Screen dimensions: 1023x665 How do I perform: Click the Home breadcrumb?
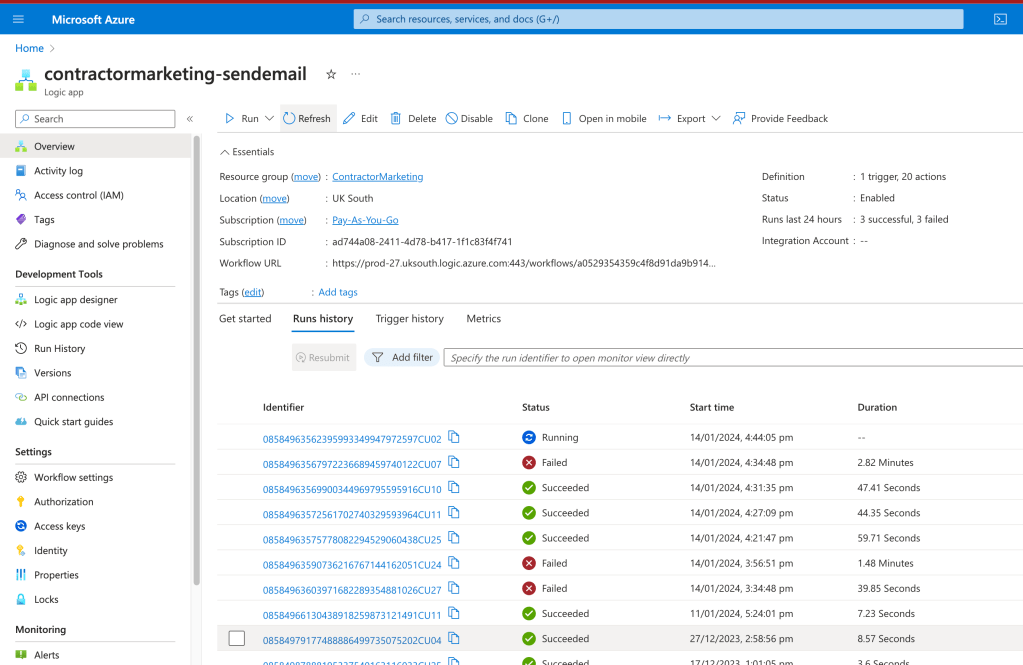click(29, 48)
